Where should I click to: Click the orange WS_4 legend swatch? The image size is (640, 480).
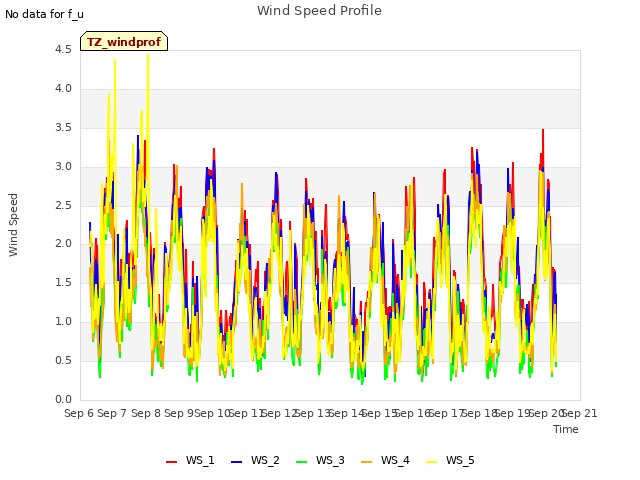coord(367,462)
